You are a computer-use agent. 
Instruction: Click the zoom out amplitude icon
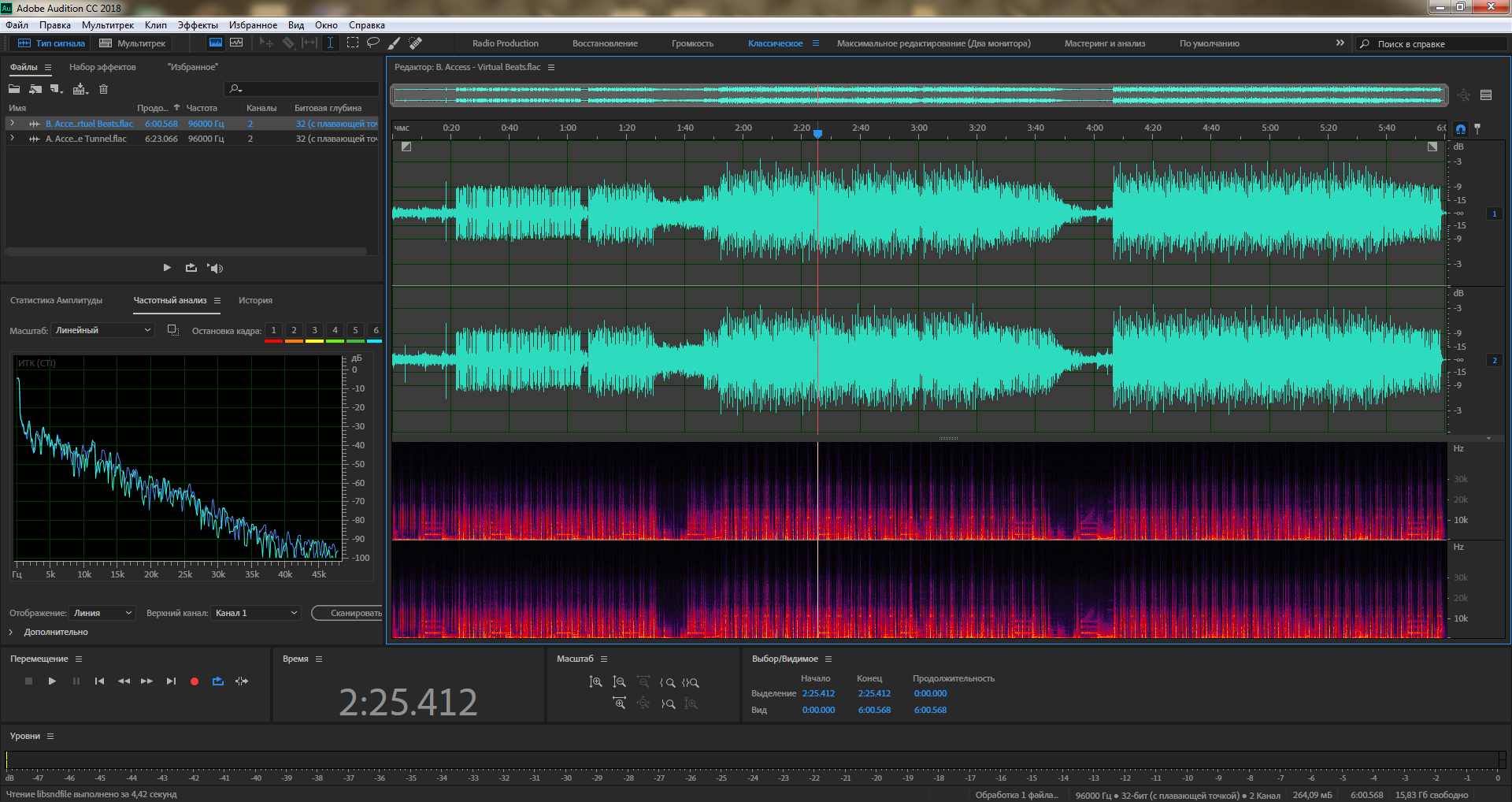click(620, 682)
